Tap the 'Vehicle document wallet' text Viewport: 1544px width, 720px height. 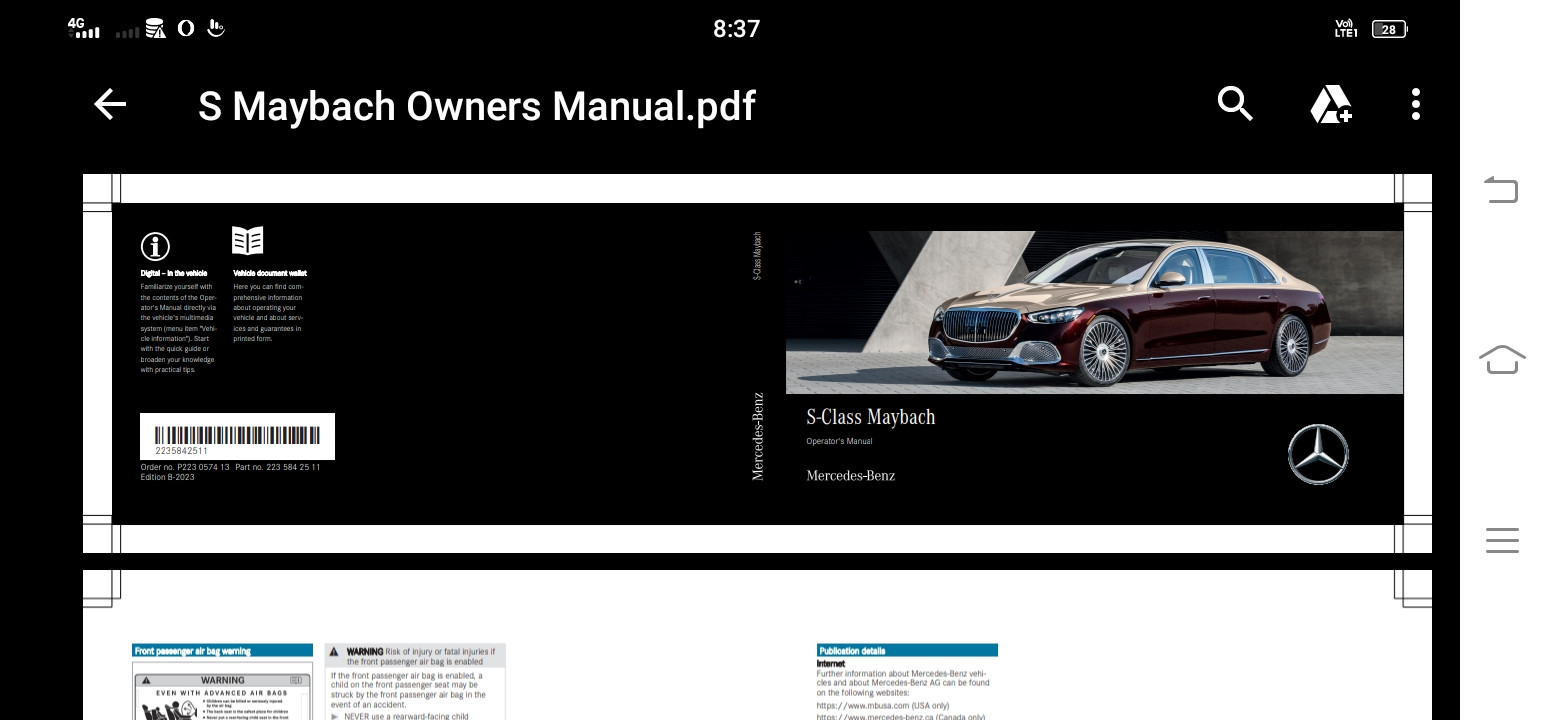[x=270, y=273]
